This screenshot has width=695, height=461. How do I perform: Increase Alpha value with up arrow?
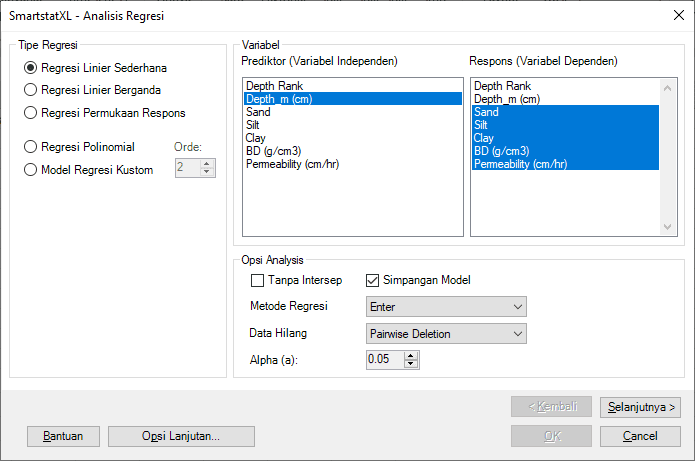411,355
